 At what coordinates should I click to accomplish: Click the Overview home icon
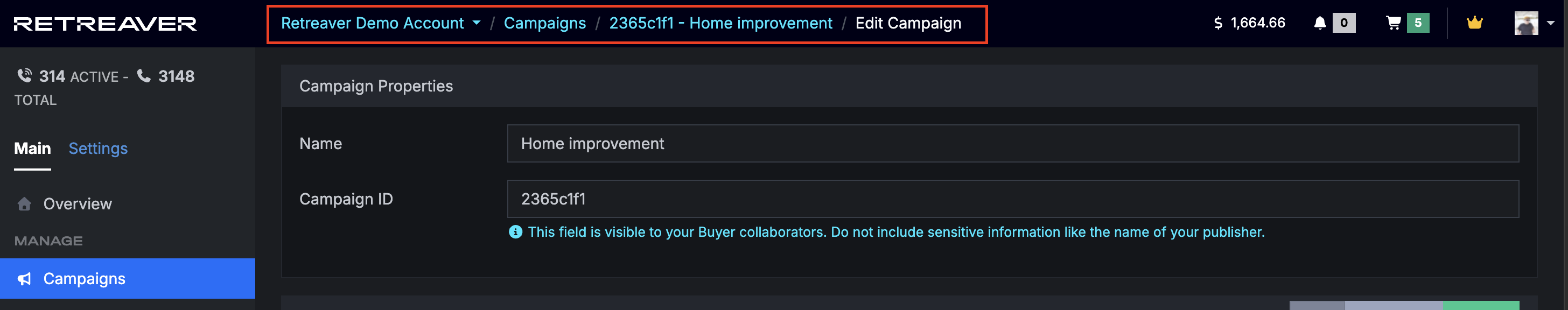click(24, 203)
